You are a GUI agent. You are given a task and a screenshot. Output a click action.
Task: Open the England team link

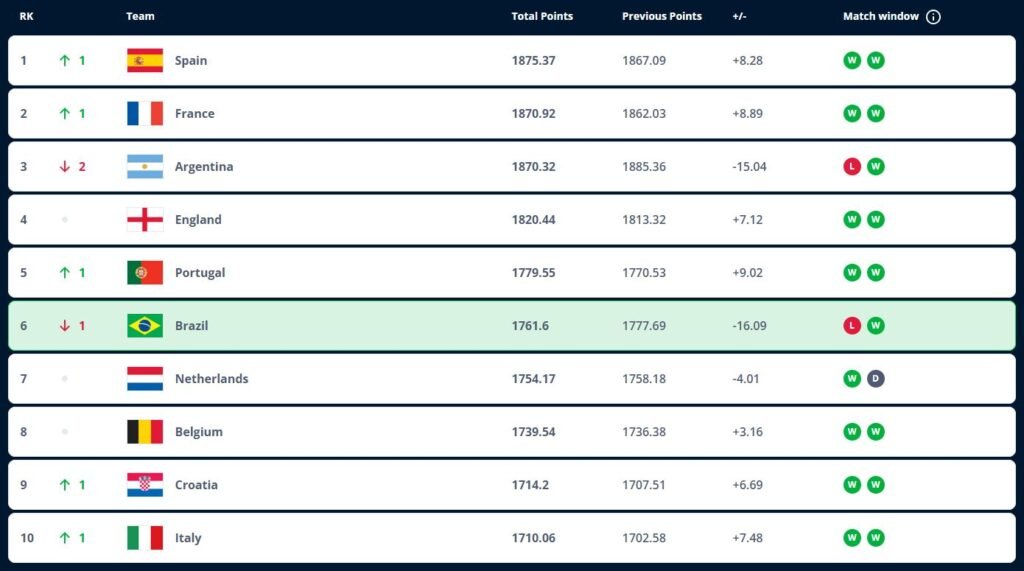pyautogui.click(x=198, y=220)
